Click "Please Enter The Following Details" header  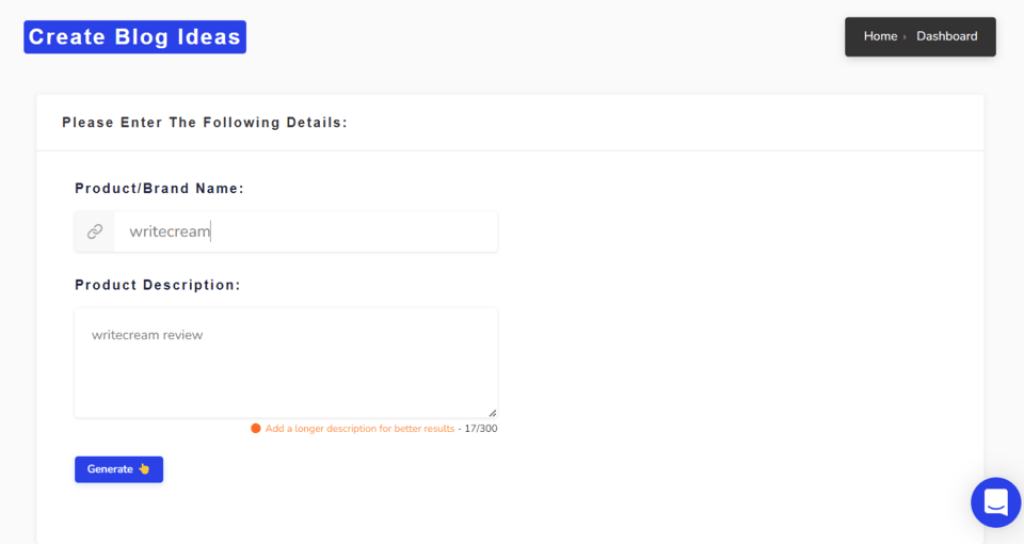point(204,123)
